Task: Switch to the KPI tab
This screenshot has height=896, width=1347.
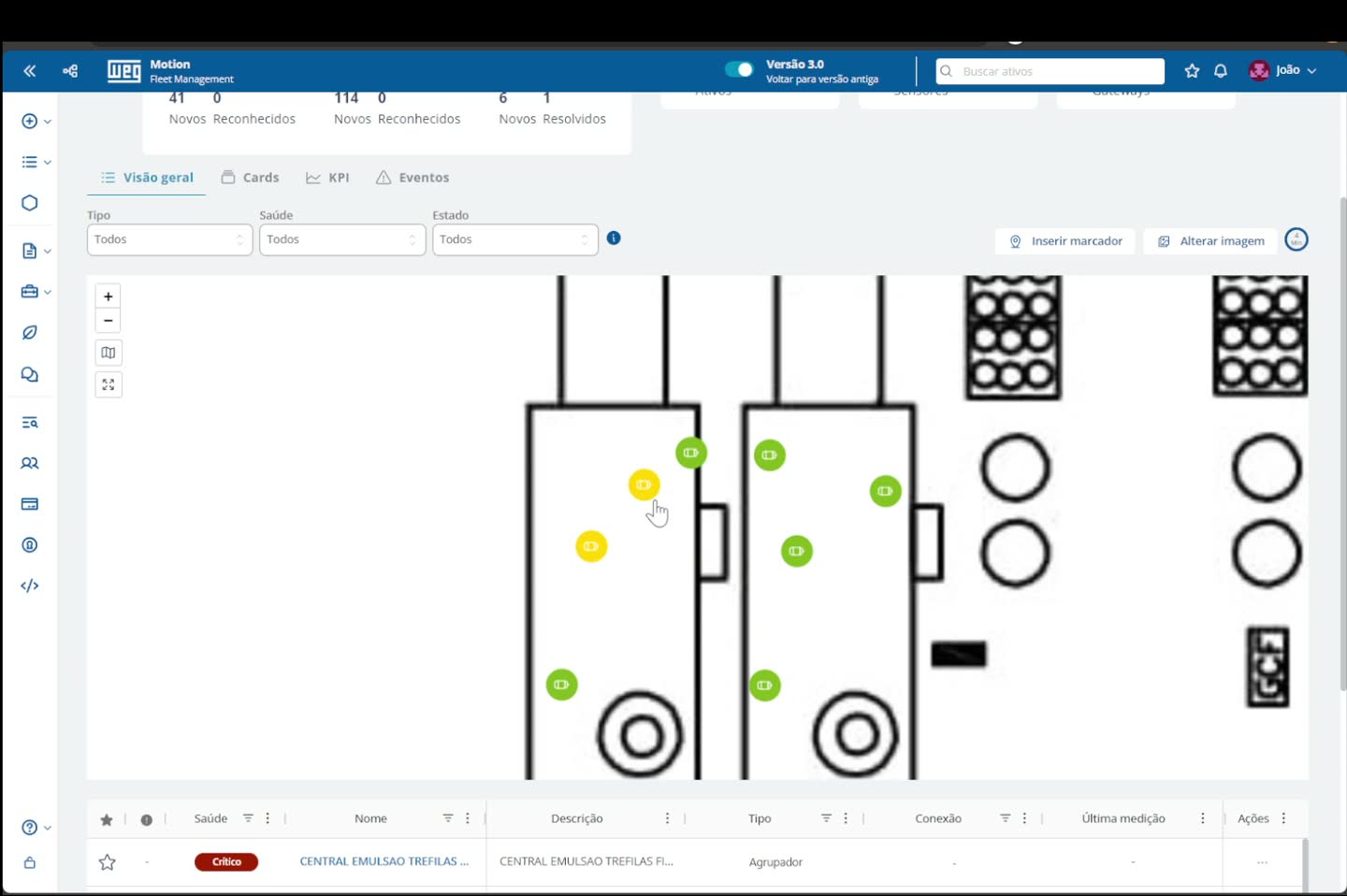Action: point(327,178)
